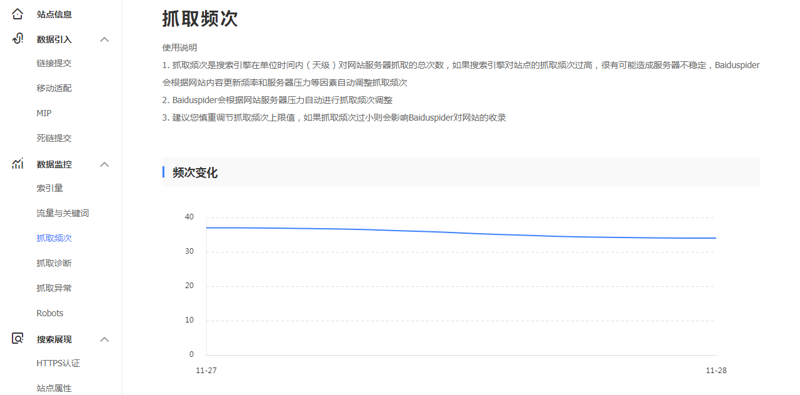Image resolution: width=800 pixels, height=395 pixels.
Task: Open 站点信息 in the sidebar
Action: coord(54,14)
